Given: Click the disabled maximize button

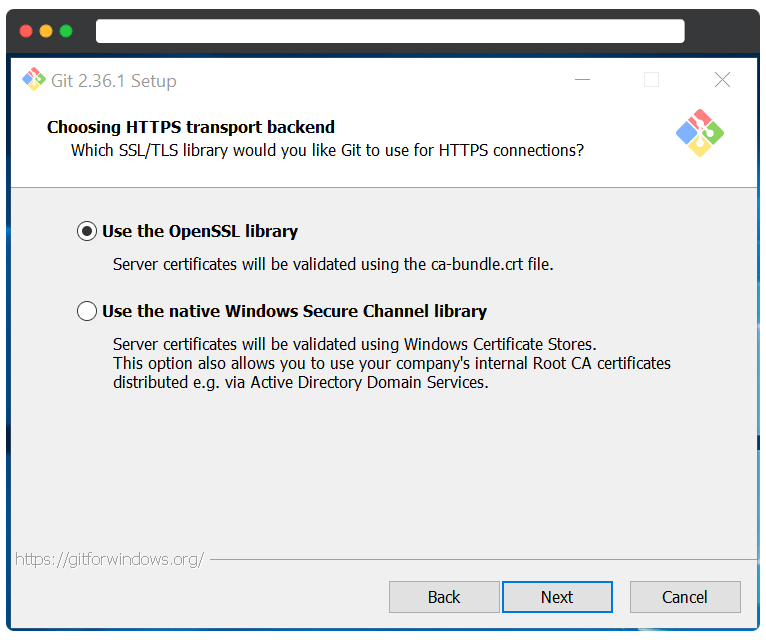Looking at the screenshot, I should 651,80.
